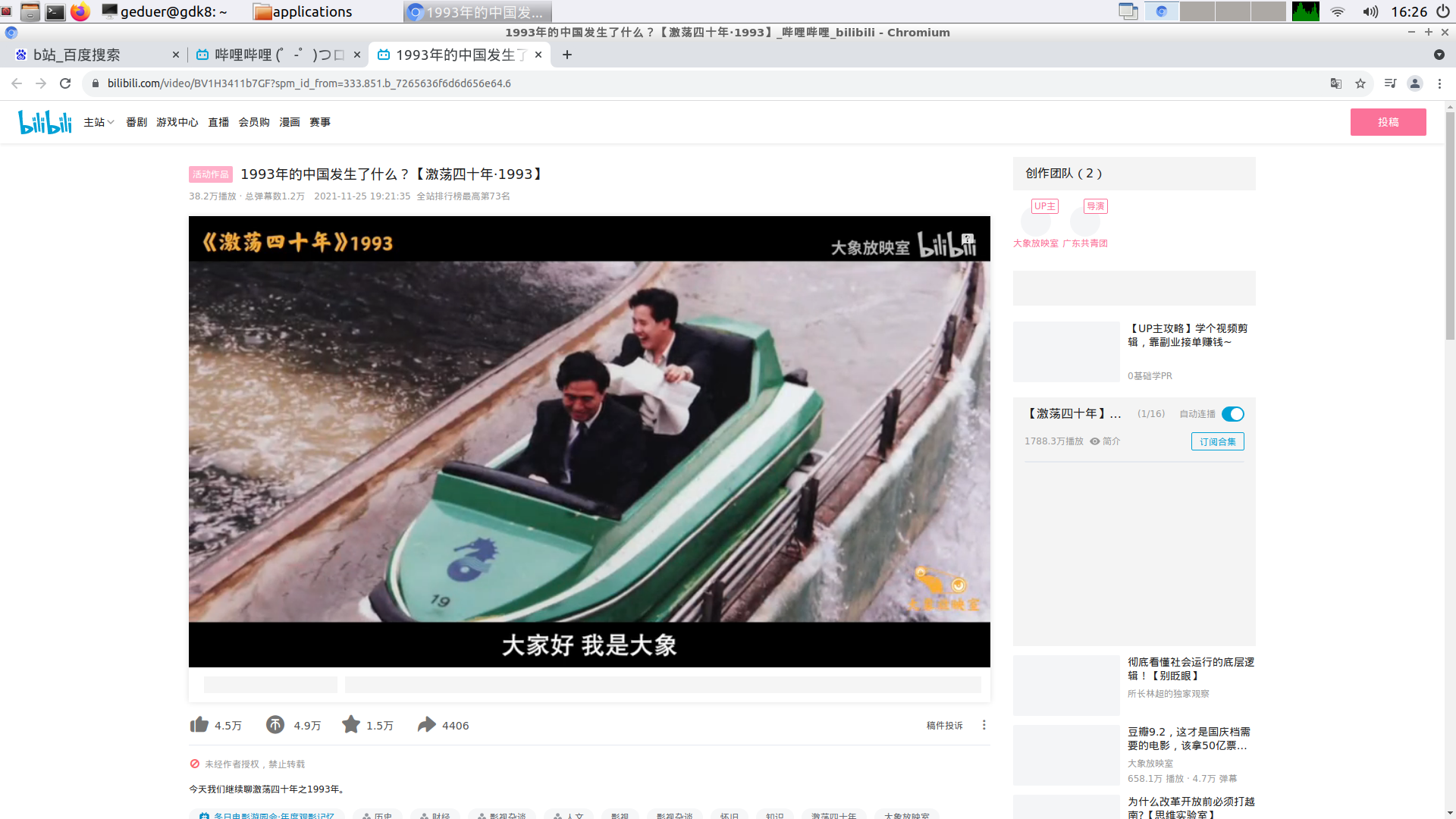This screenshot has height=819, width=1456.
Task: Click the eye 简介 toggle in playlist
Action: [1105, 441]
